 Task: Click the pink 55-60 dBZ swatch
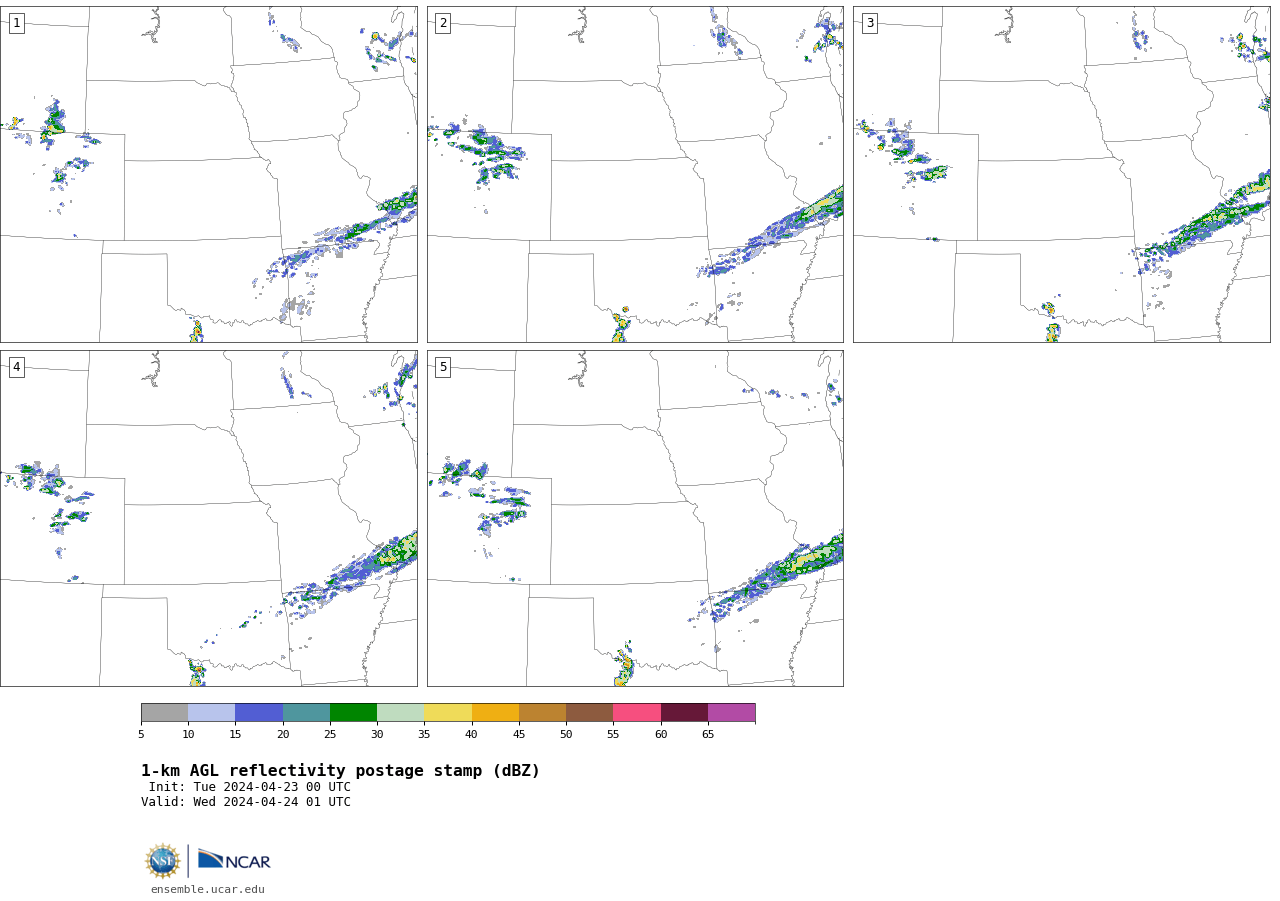click(637, 713)
